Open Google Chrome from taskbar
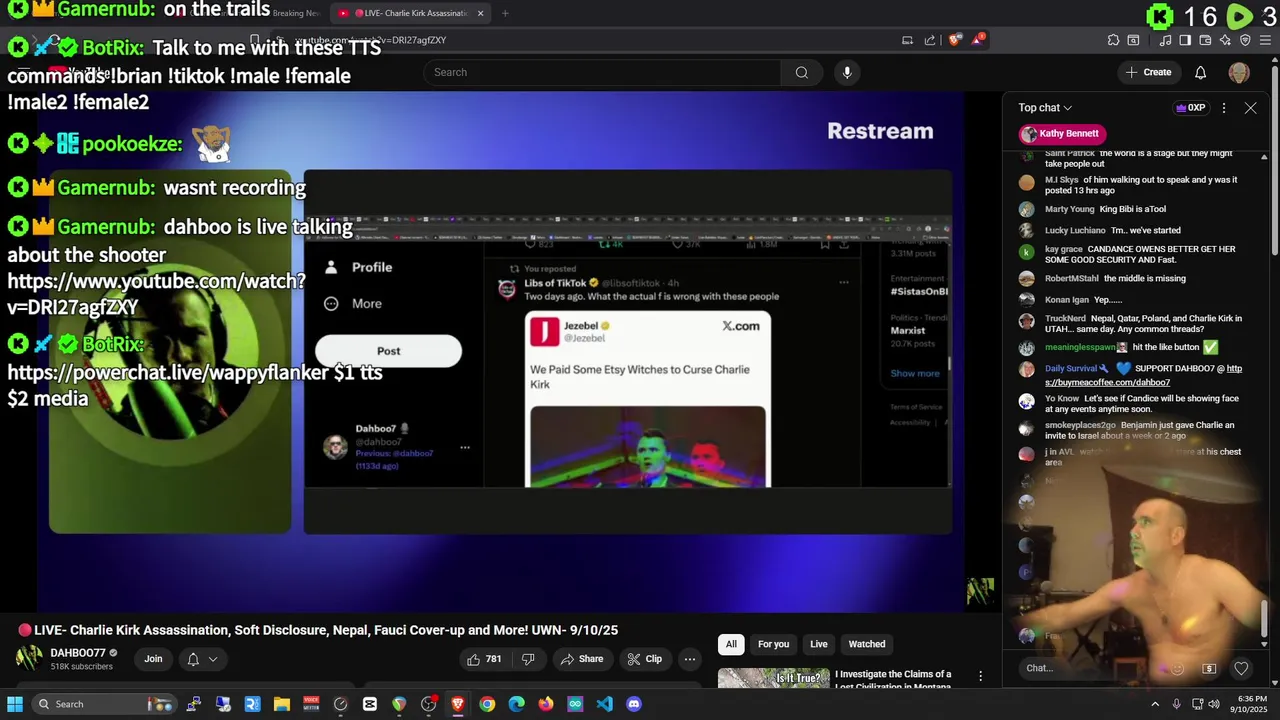1280x720 pixels. point(487,704)
